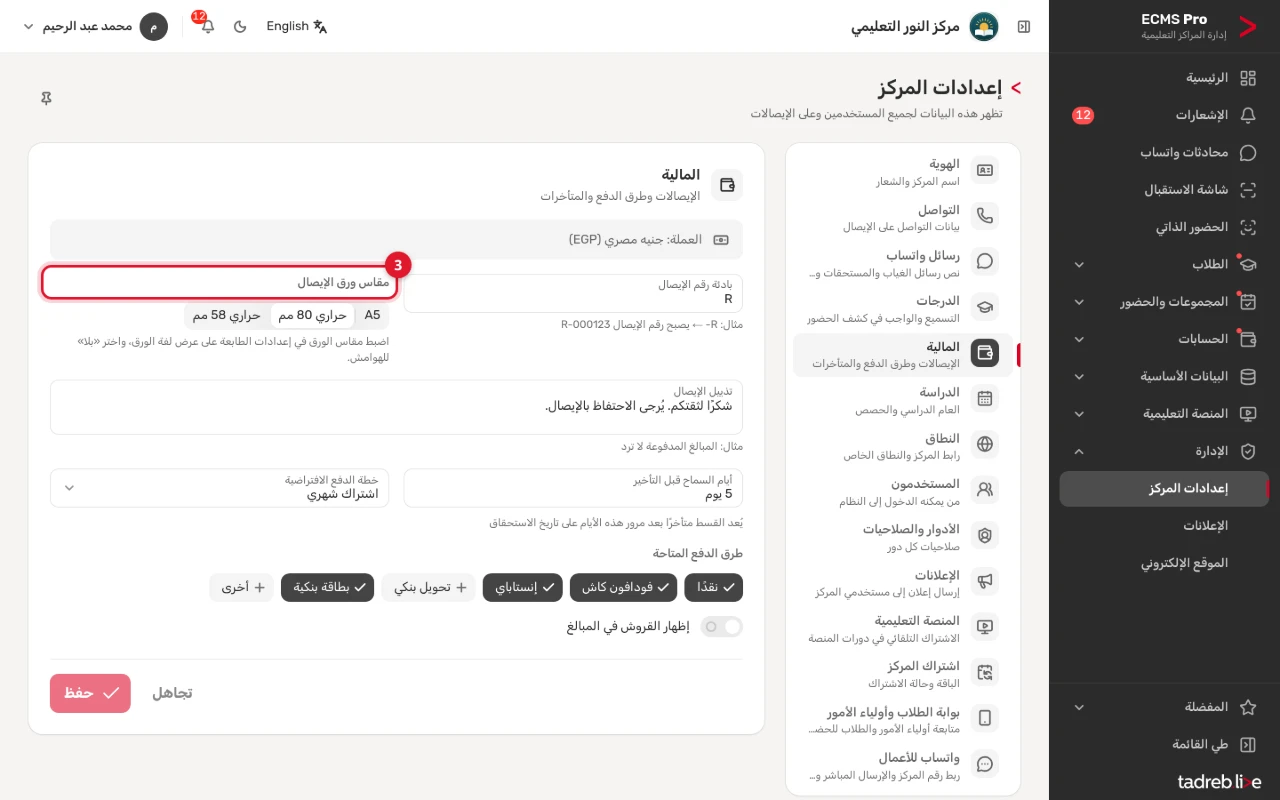Click تجاهل to discard changes
Image resolution: width=1280 pixels, height=800 pixels.
pyautogui.click(x=172, y=693)
